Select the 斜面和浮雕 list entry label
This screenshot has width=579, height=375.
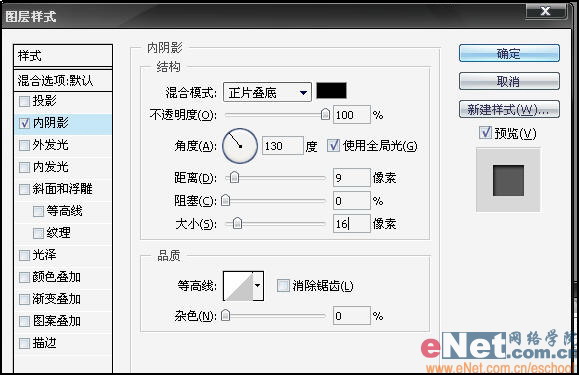pyautogui.click(x=62, y=189)
